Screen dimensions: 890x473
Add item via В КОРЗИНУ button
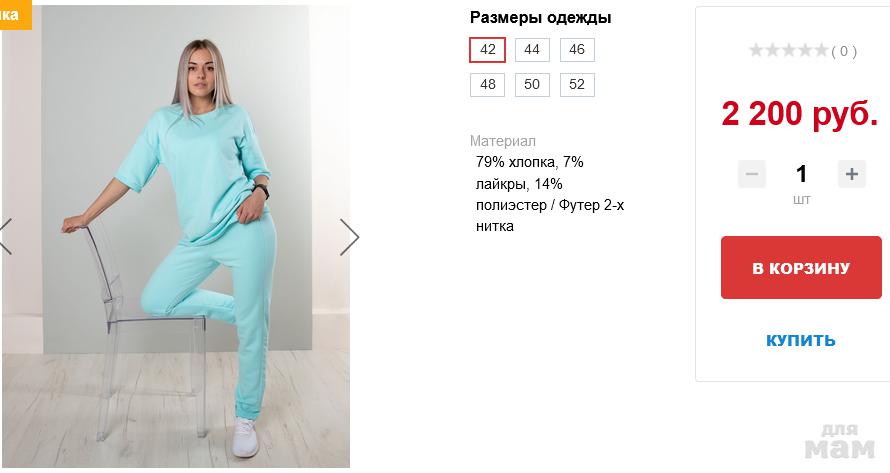tap(801, 267)
